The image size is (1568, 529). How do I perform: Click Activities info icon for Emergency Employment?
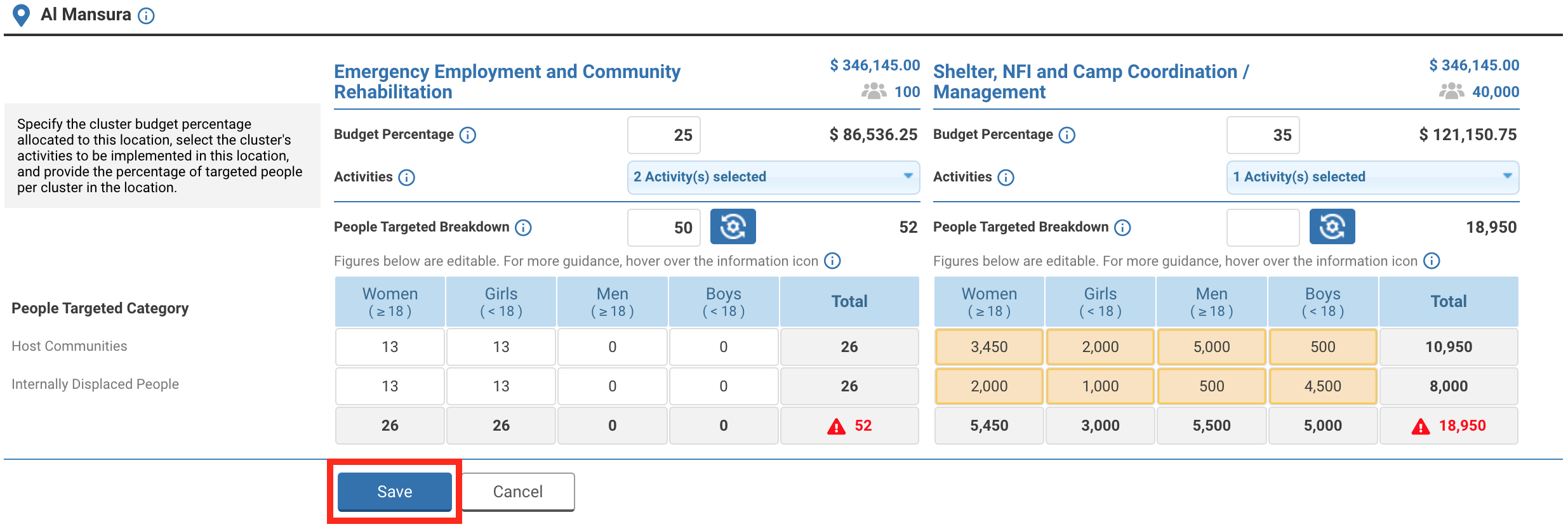[x=407, y=178]
